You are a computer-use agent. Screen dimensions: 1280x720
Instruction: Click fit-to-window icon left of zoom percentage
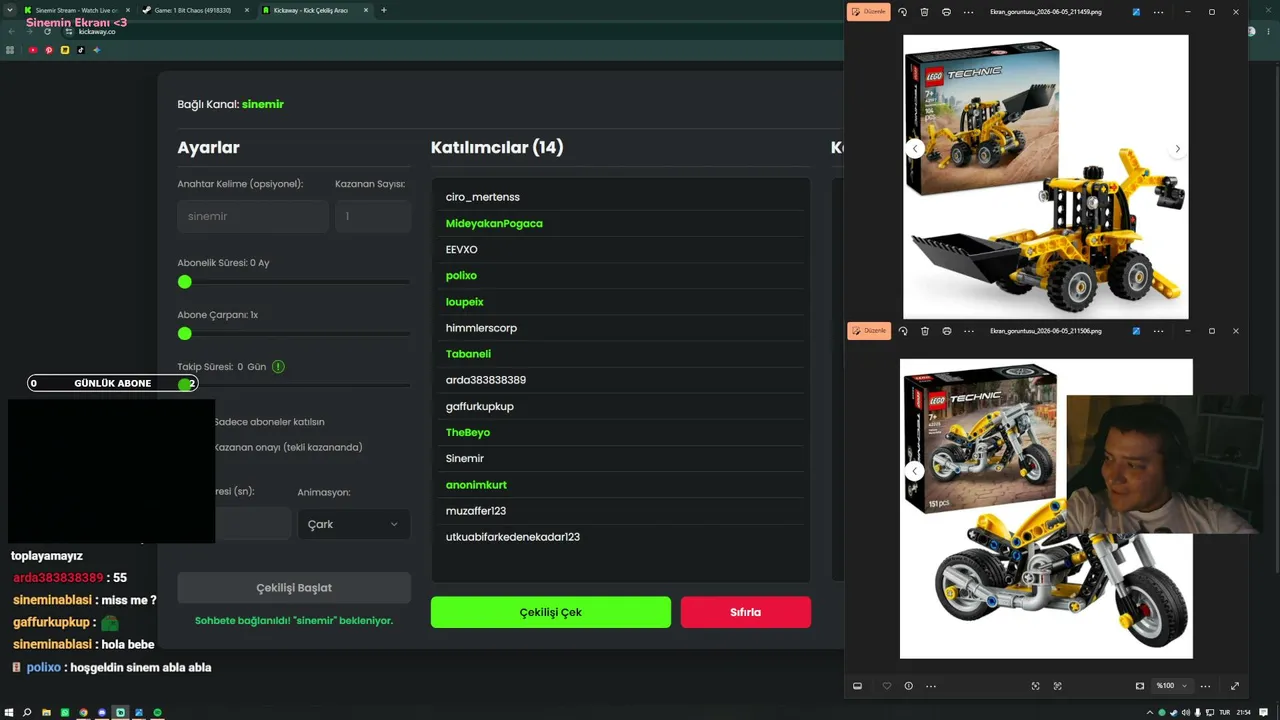pyautogui.click(x=1139, y=686)
